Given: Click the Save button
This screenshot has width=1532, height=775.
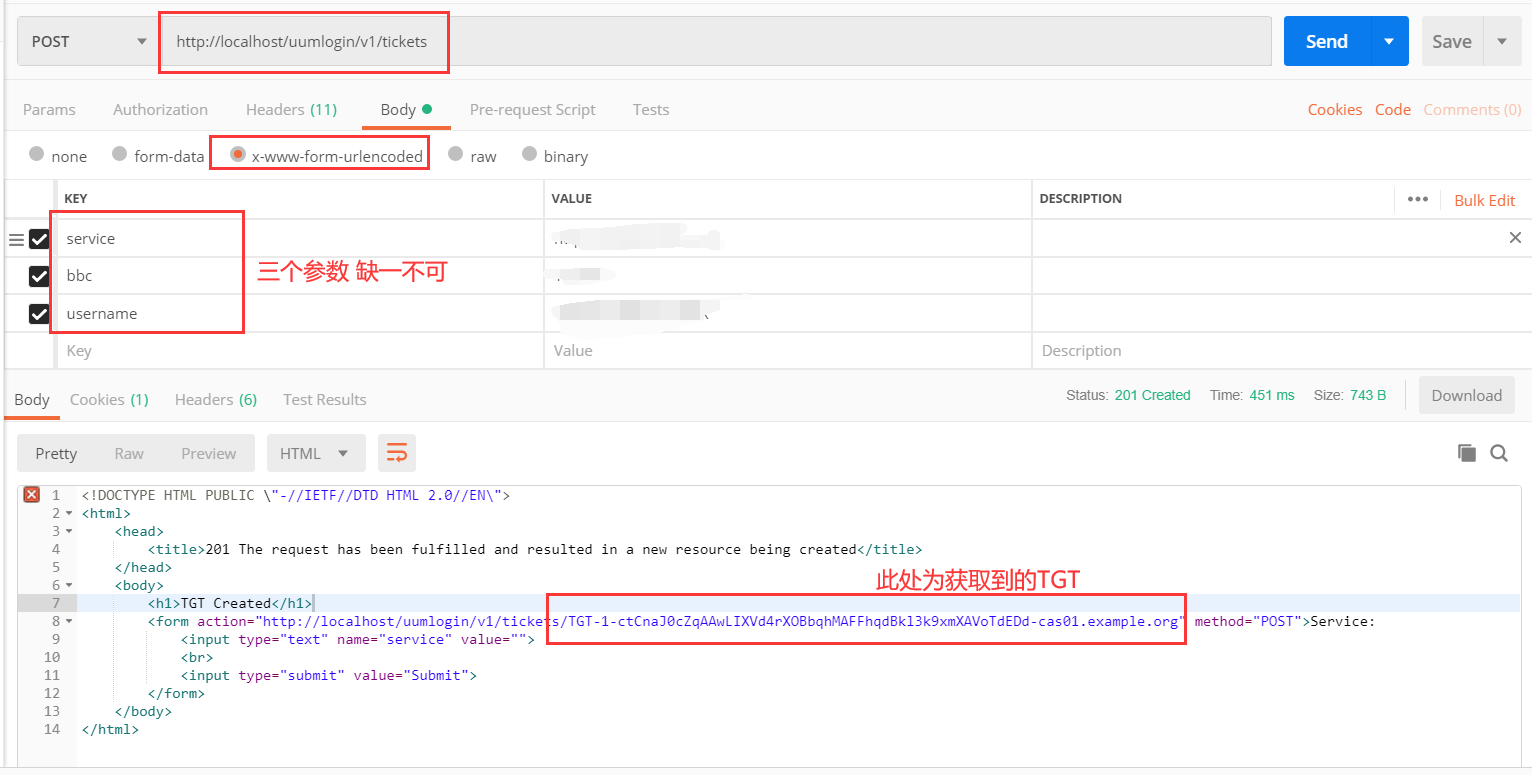Looking at the screenshot, I should click(1451, 41).
